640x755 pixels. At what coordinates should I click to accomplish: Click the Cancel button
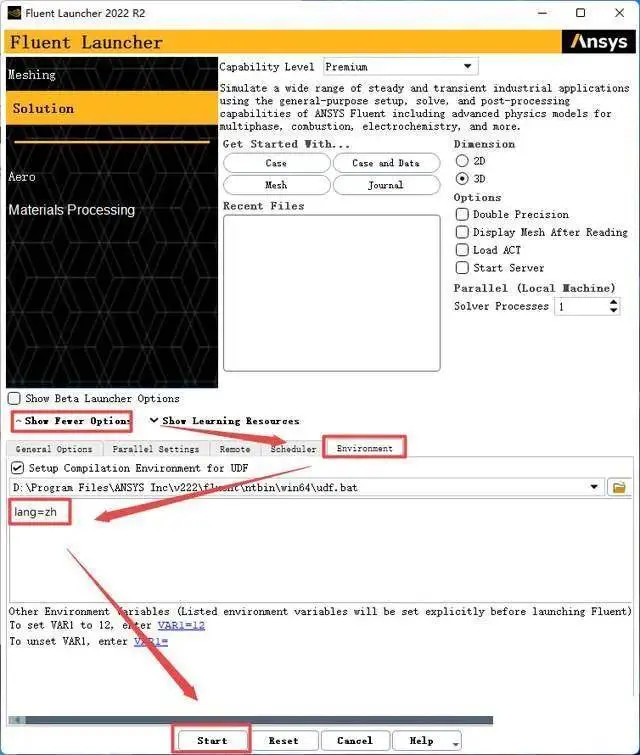[x=354, y=740]
